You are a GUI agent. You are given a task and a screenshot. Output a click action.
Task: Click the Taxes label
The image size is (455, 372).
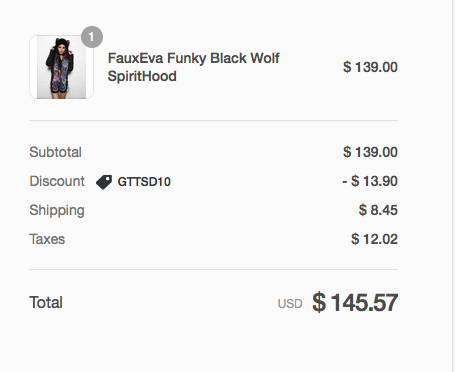[47, 239]
